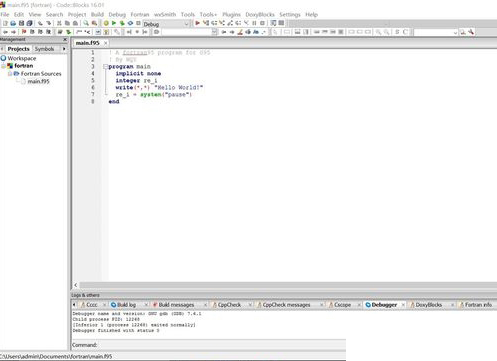Click the Step into debug icon
This screenshot has width=497, height=361.
tap(222, 23)
